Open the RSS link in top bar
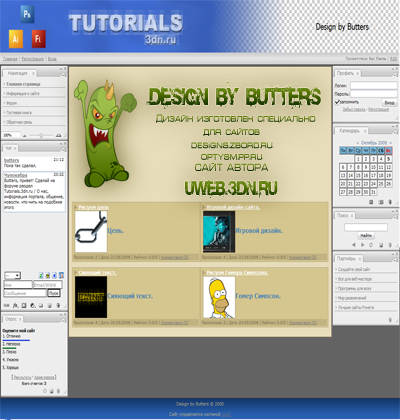400x420 pixels. click(393, 59)
